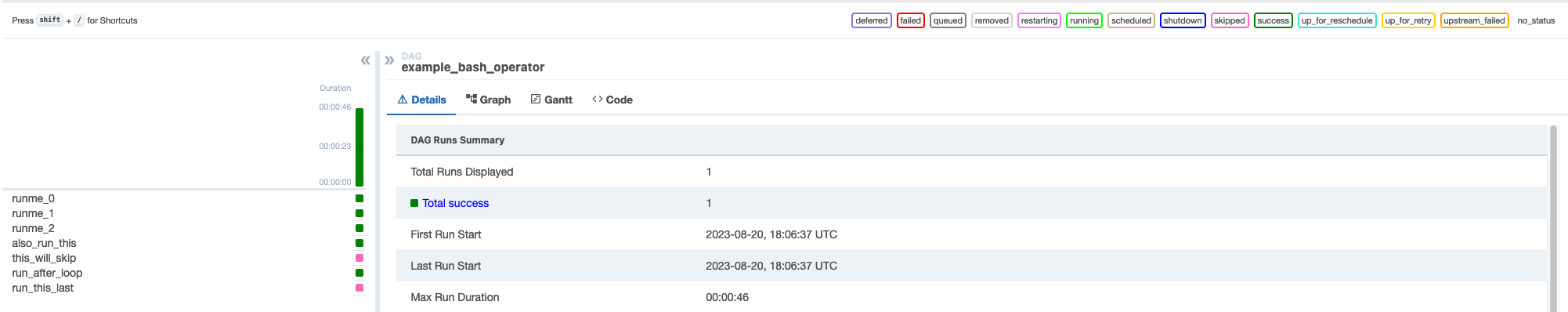
Task: Click the Graph tab icon
Action: pos(471,99)
